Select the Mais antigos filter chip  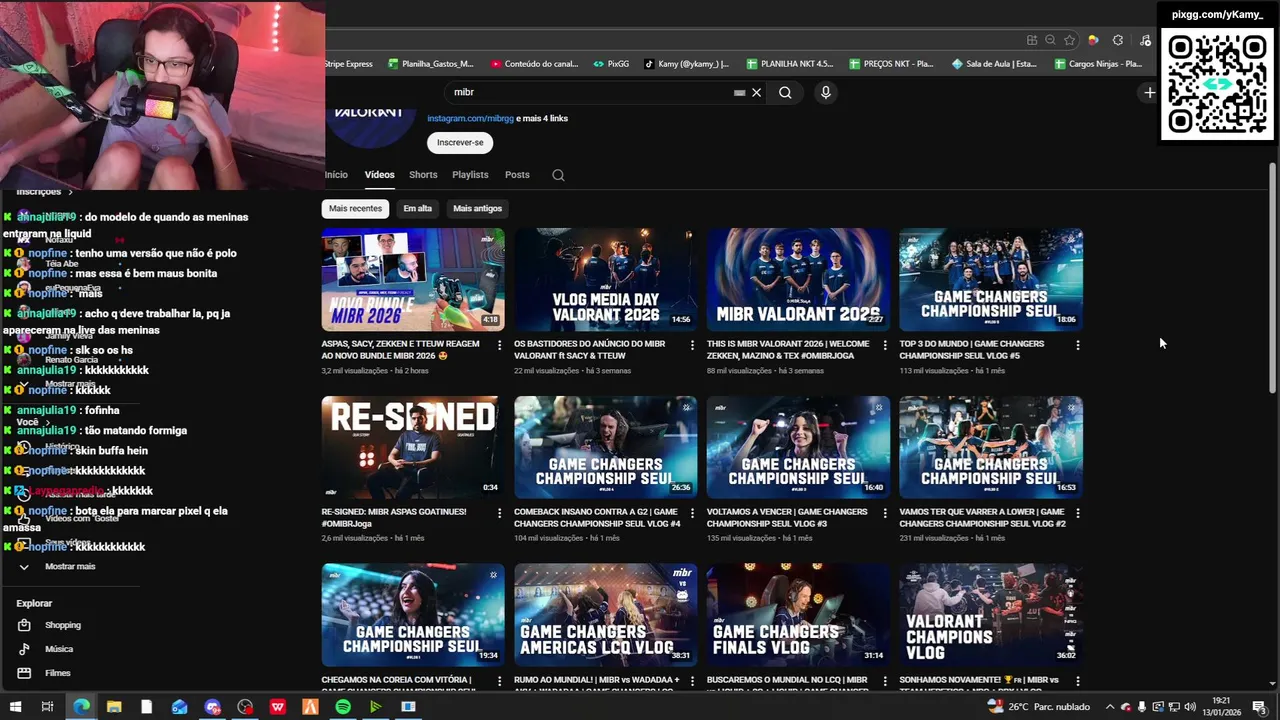[477, 208]
